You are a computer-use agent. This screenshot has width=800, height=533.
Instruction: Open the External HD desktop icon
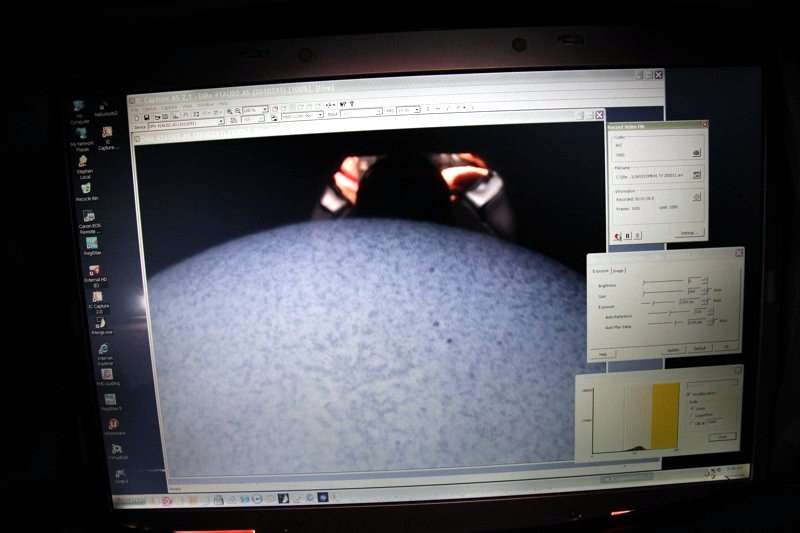[x=95, y=275]
